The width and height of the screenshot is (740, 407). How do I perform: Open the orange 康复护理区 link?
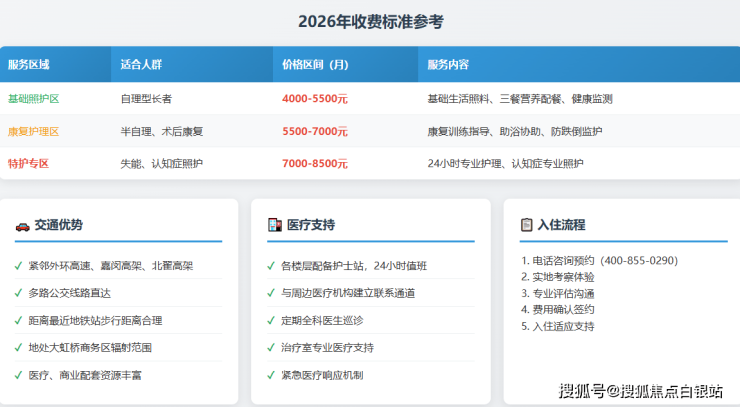[33, 131]
